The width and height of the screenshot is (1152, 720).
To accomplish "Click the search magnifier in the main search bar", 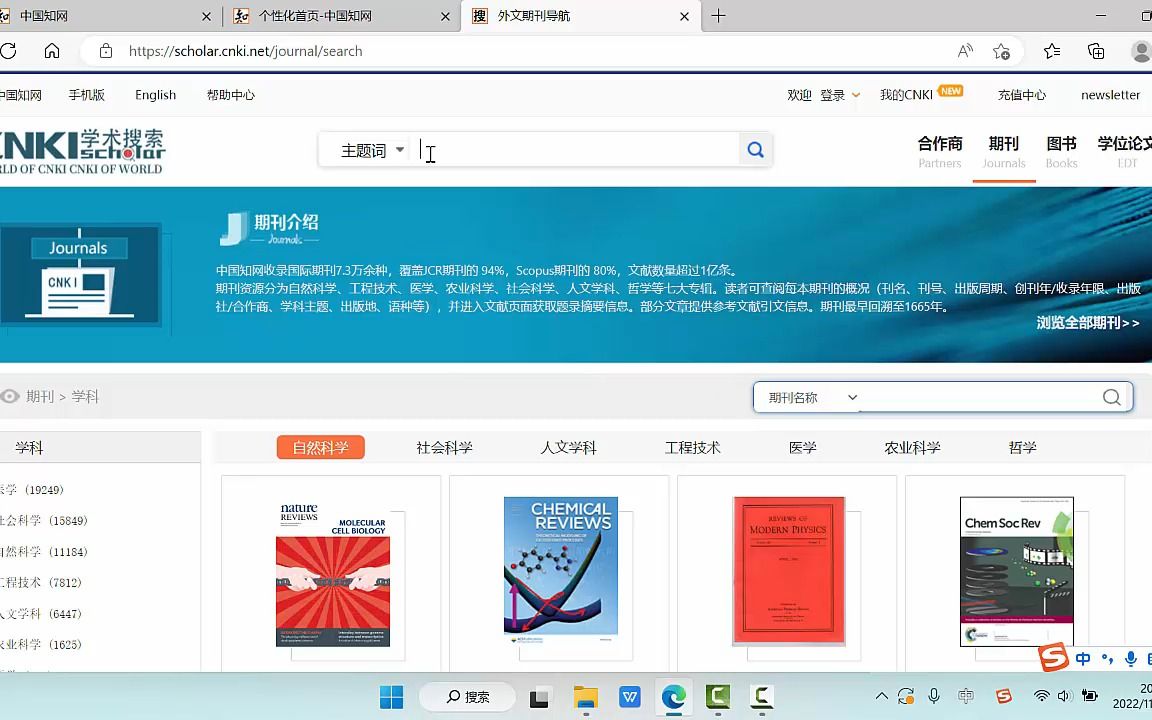I will pos(755,150).
